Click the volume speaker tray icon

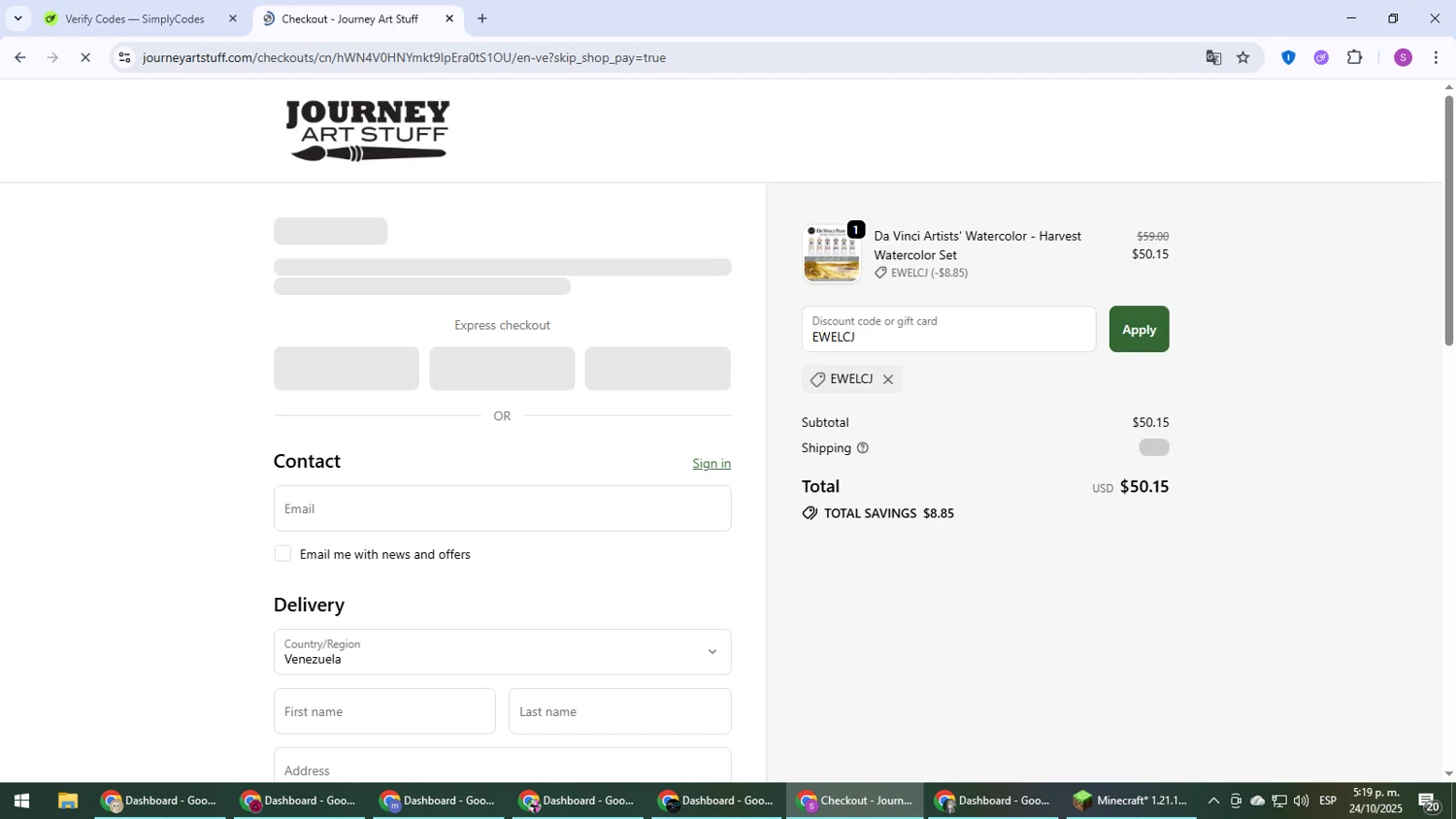pyautogui.click(x=1301, y=802)
